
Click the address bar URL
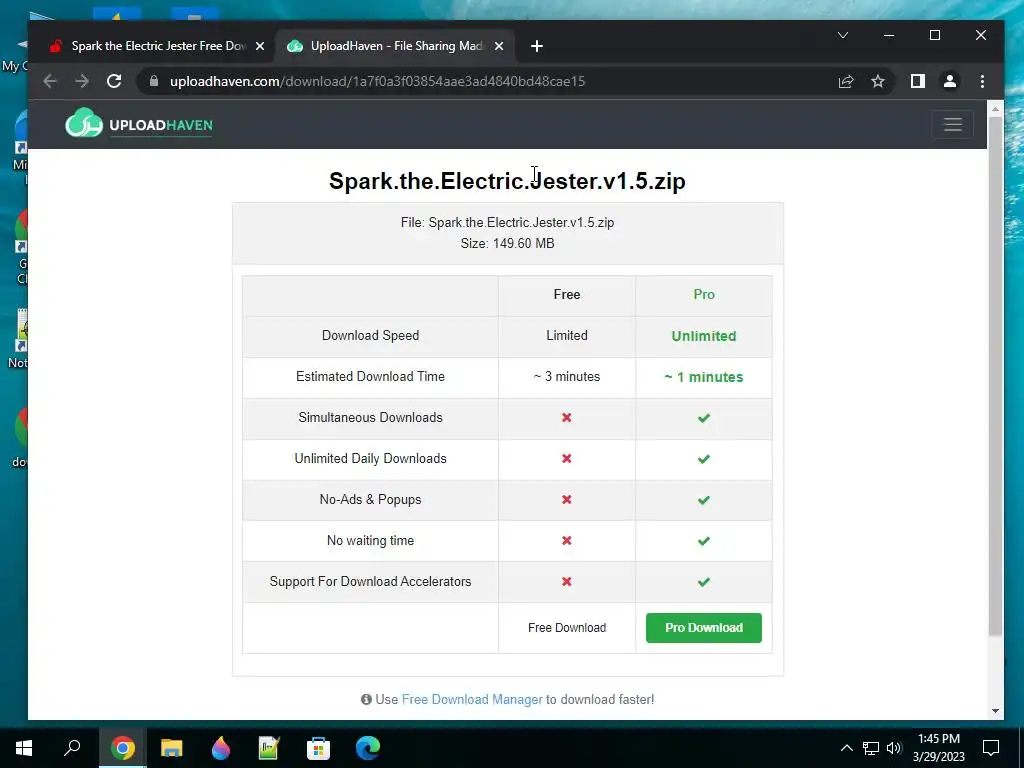[x=377, y=81]
